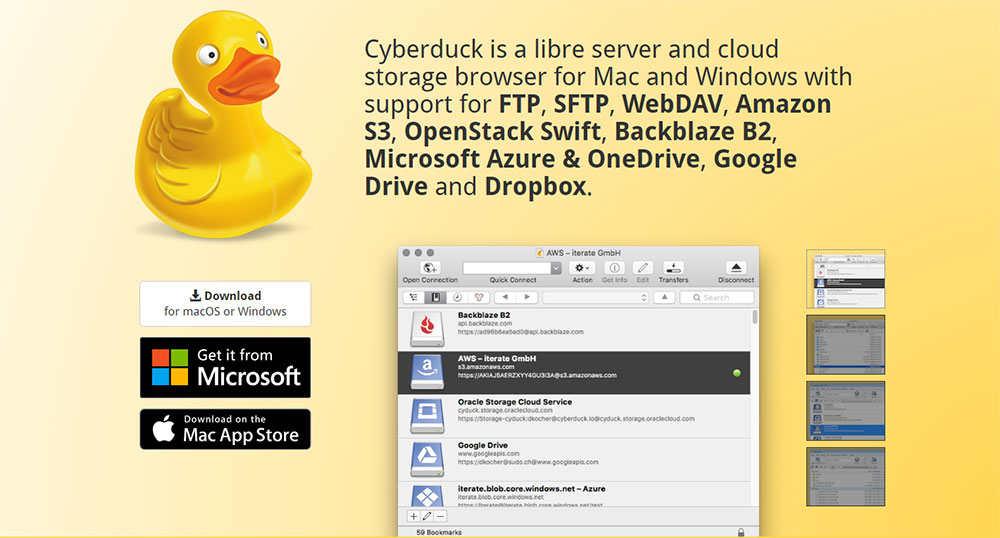The width and height of the screenshot is (1000, 538).
Task: Download Cyberduck for macOS or Windows
Action: pyautogui.click(x=225, y=303)
